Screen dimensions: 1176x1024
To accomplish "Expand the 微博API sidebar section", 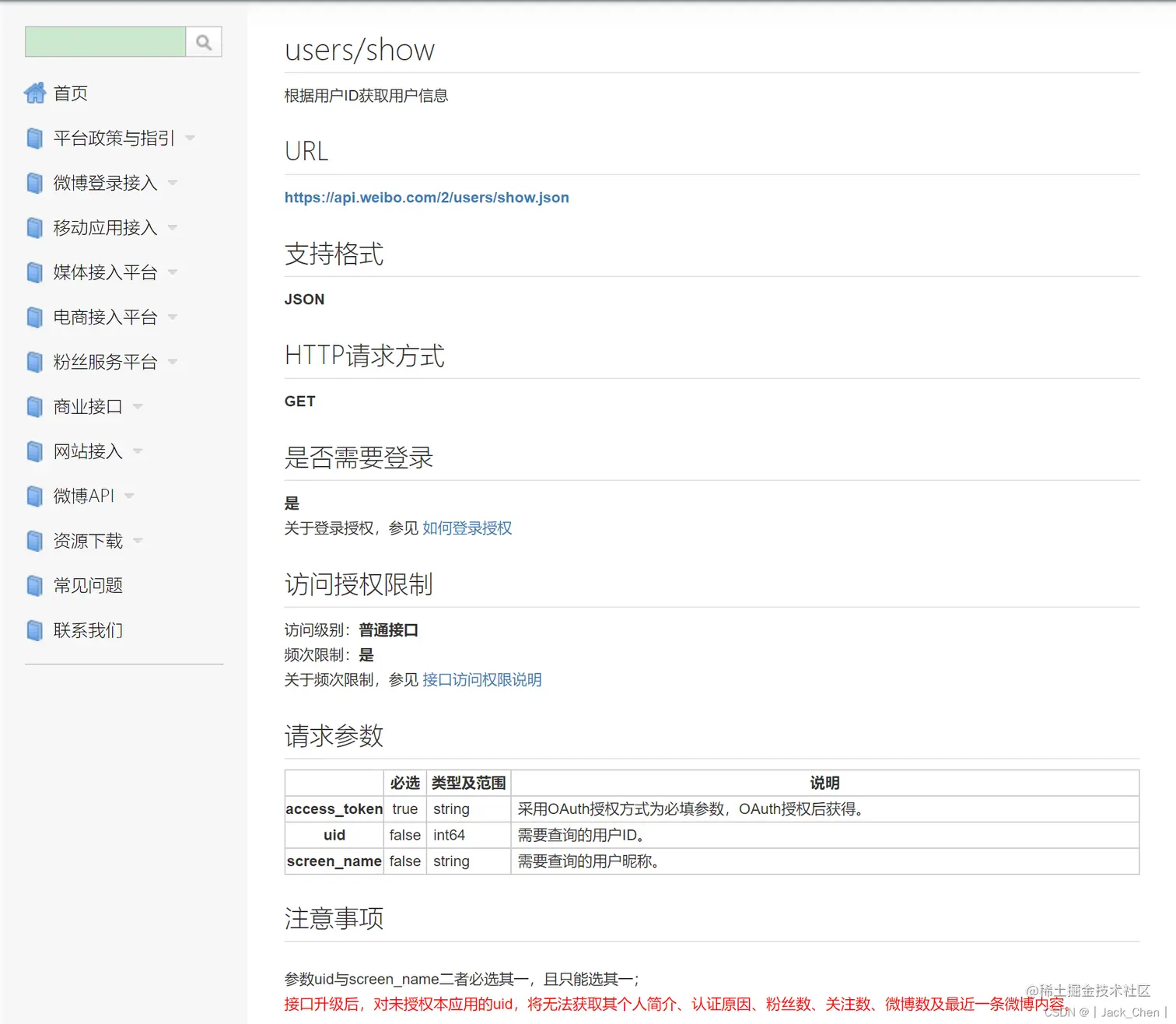I will point(129,496).
